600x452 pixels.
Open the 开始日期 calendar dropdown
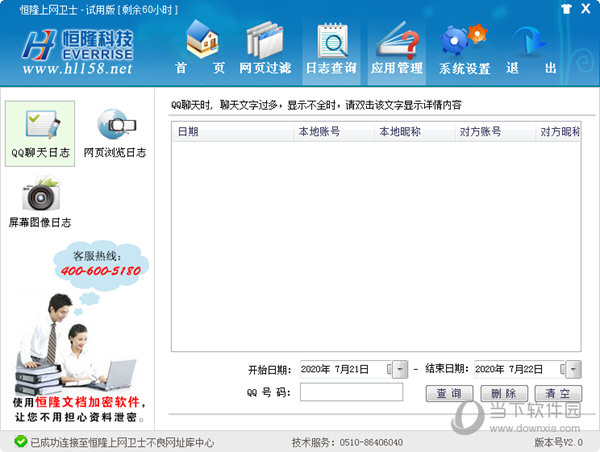click(x=400, y=369)
